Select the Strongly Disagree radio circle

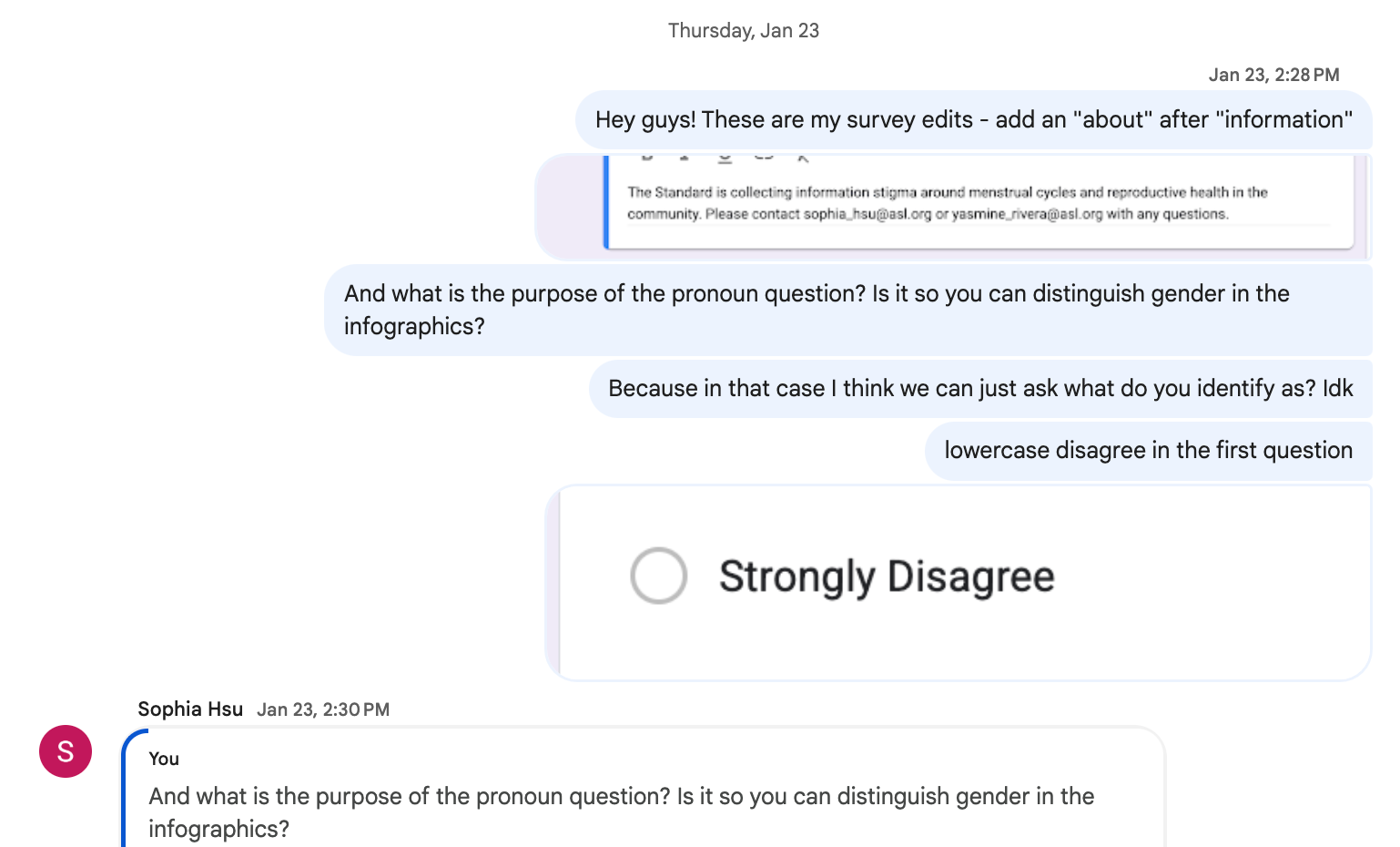pyautogui.click(x=658, y=576)
